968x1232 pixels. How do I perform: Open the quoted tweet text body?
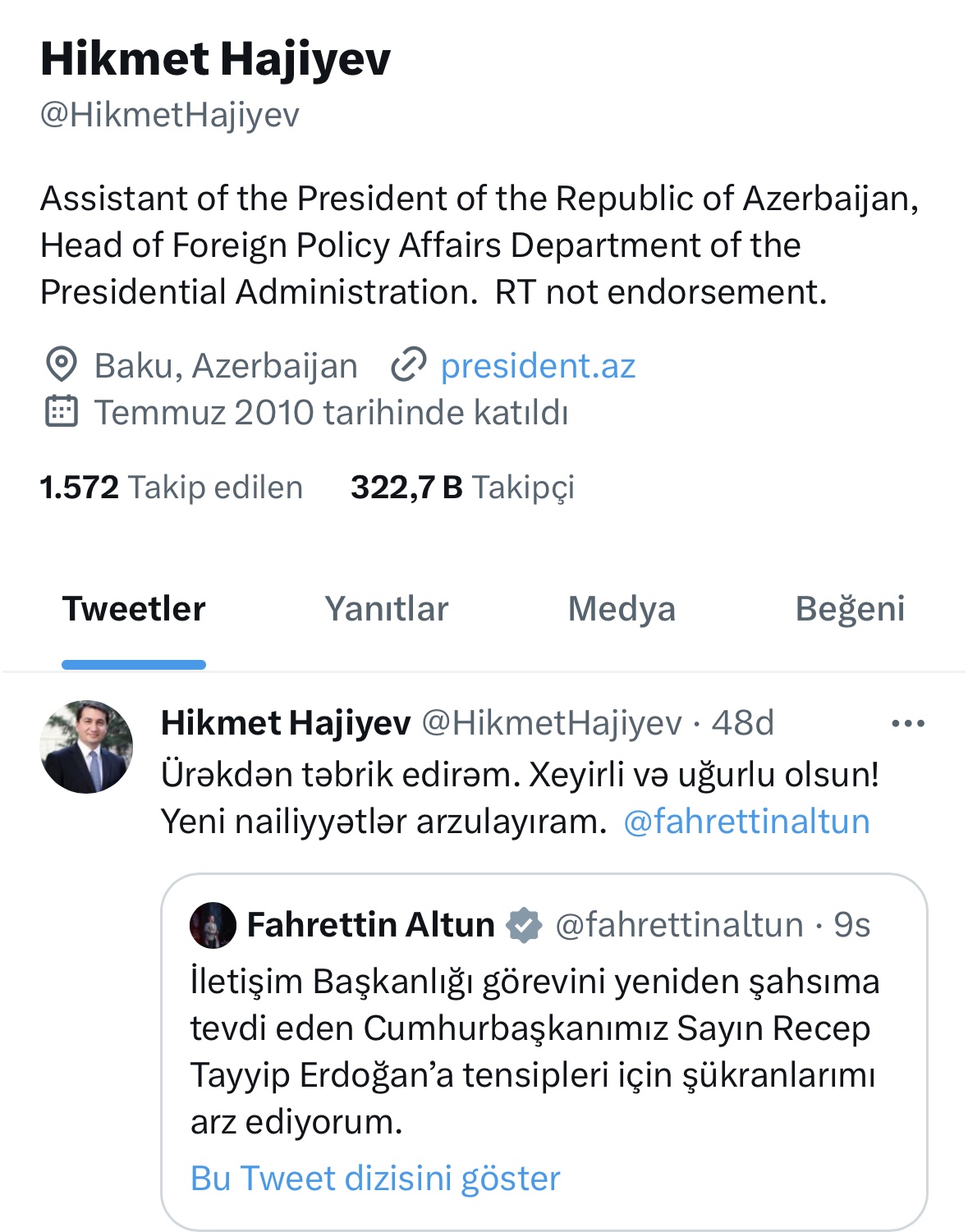pyautogui.click(x=534, y=1051)
